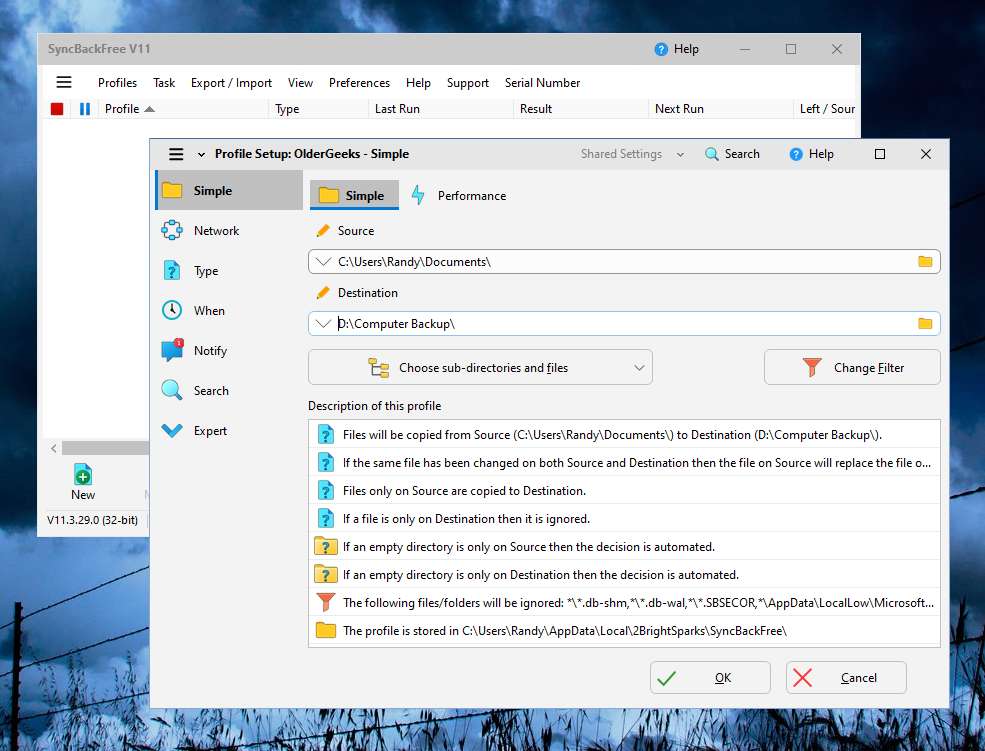Click folder-question icon for empty directory on Destination
Screen dimensions: 985x751
coord(325,575)
